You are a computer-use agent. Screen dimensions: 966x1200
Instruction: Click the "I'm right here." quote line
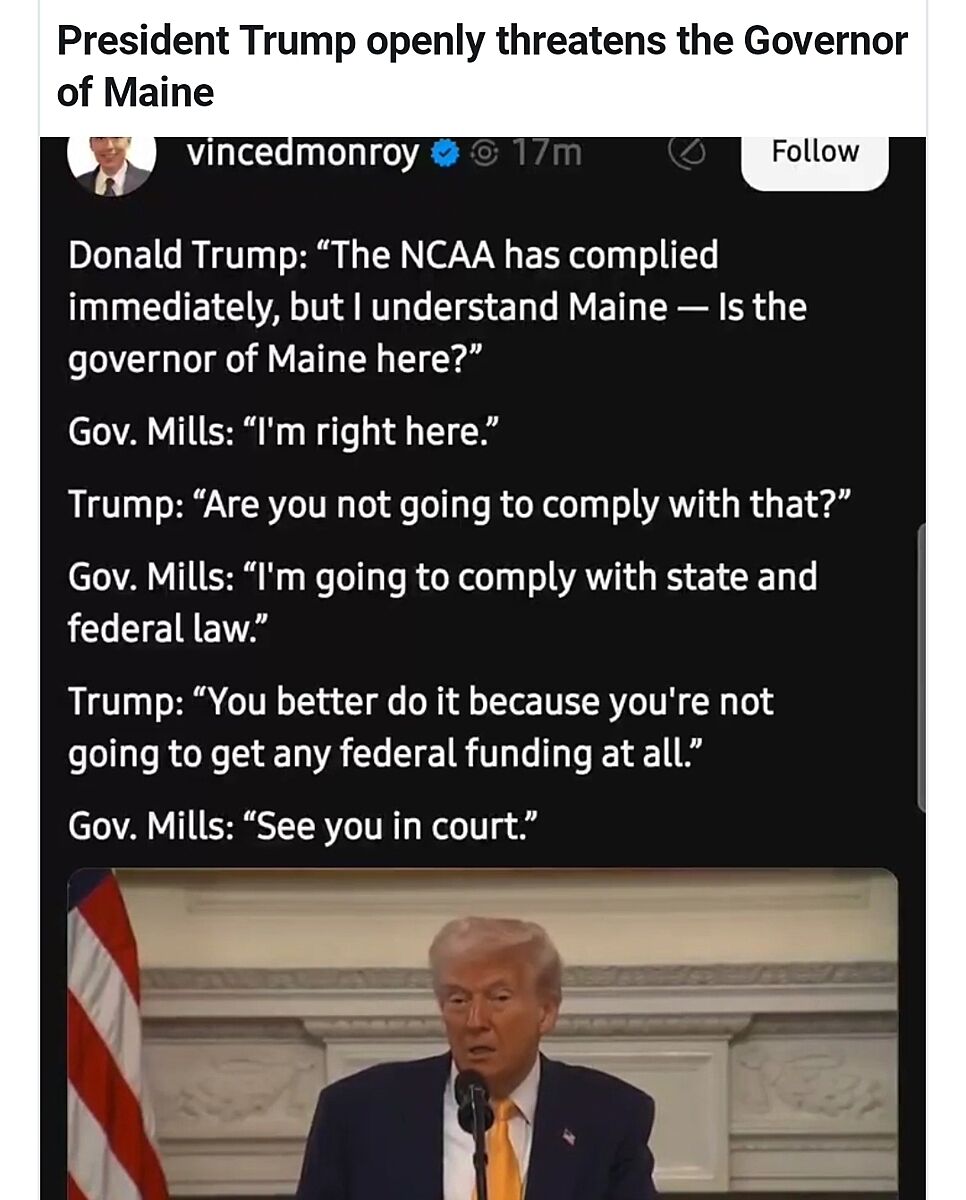click(x=283, y=433)
